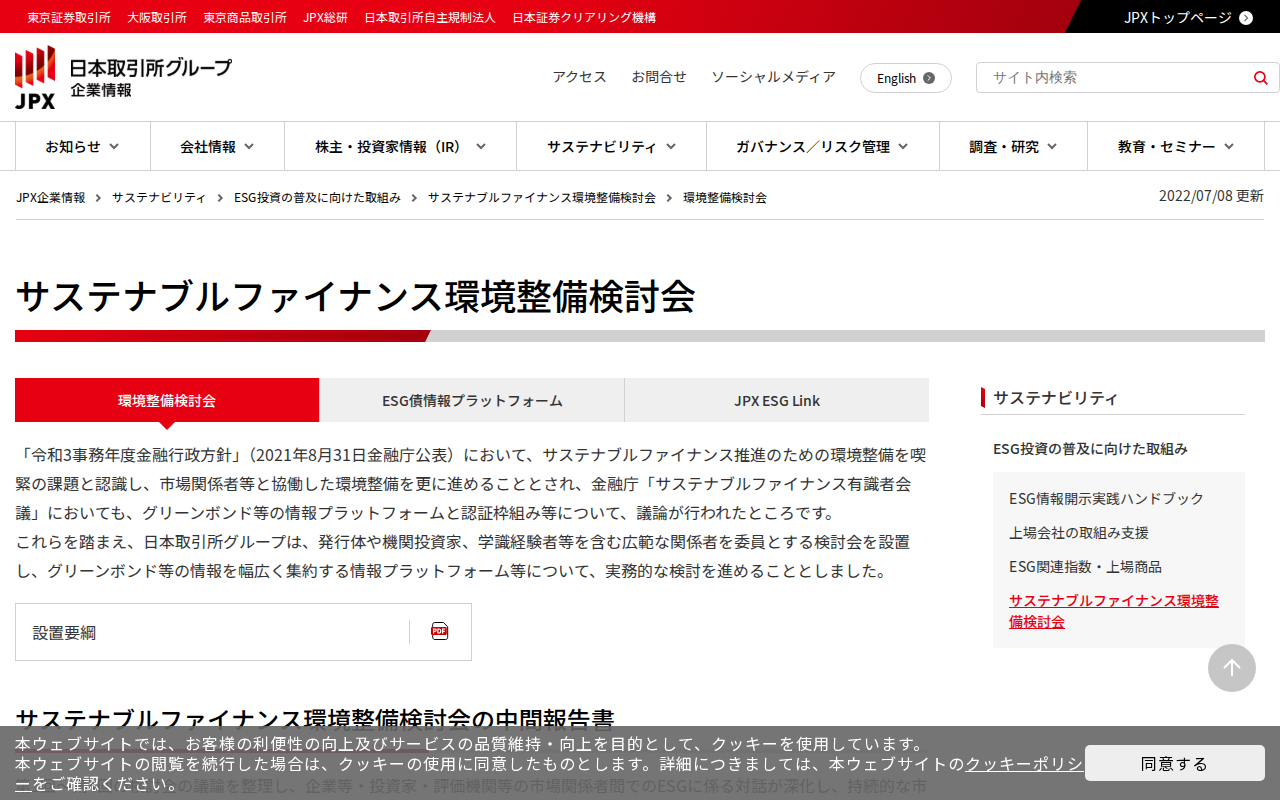This screenshot has height=800, width=1280.
Task: Open ESG関連指数・上場商品 sidebar link
Action: (x=1085, y=567)
